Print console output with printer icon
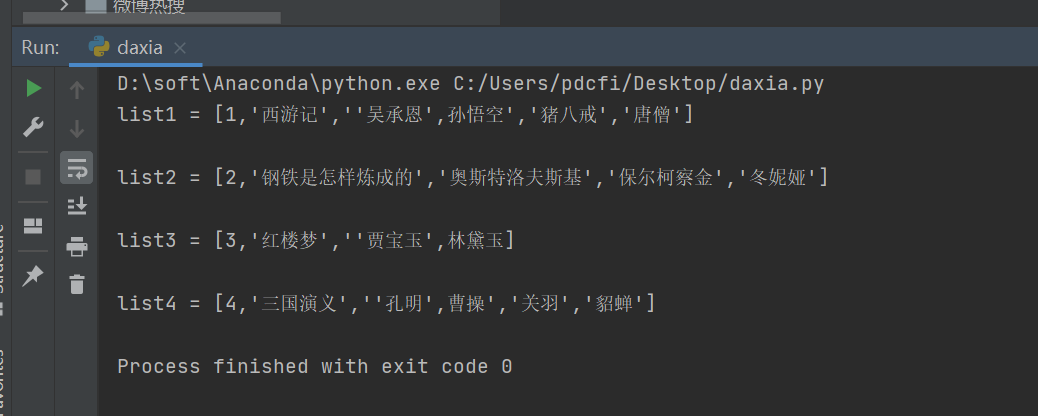Screen dimensions: 1038x416 tap(77, 246)
